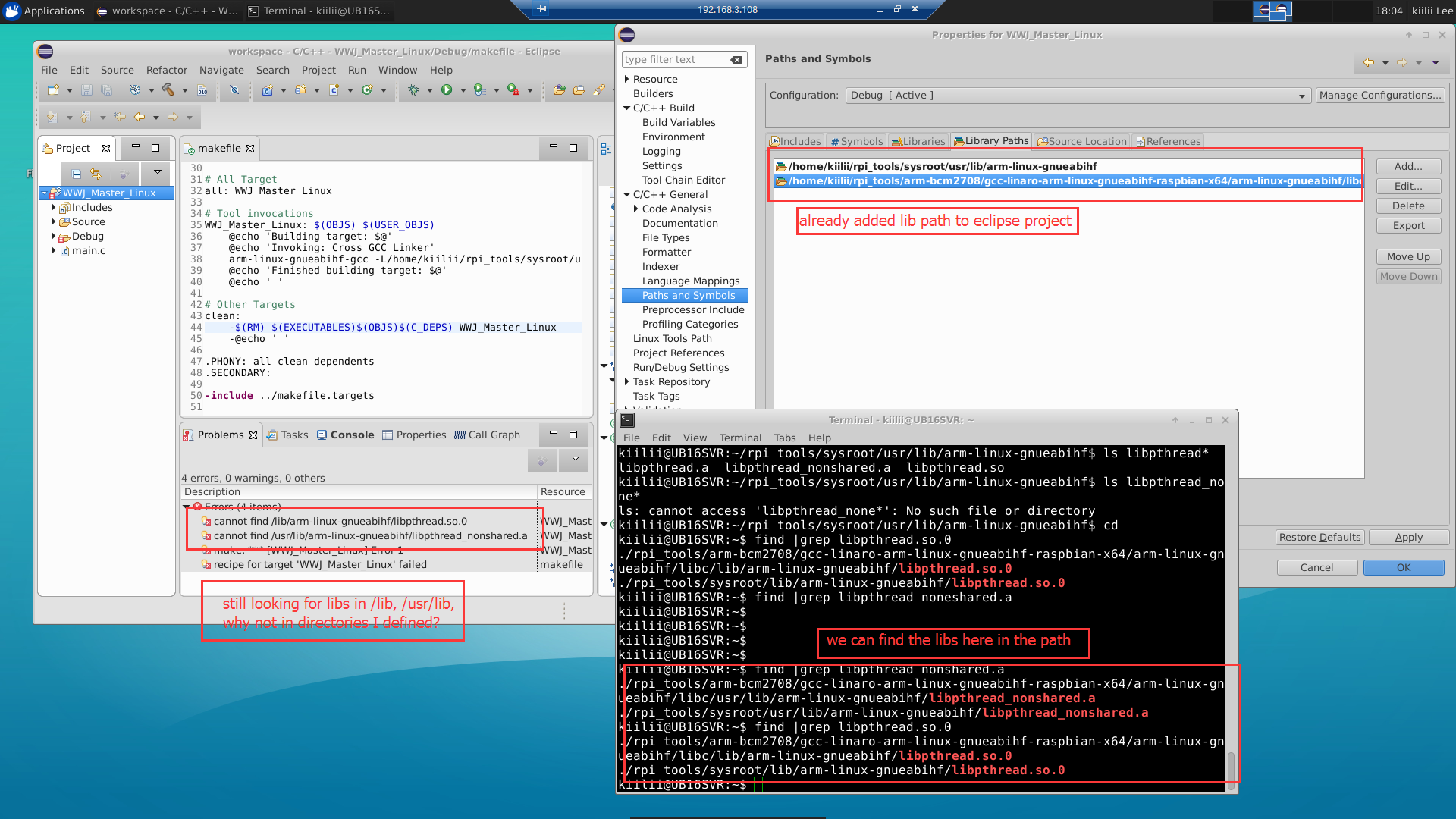The height and width of the screenshot is (819, 1456).
Task: Click the New C/C++ Project icon
Action: point(268,90)
